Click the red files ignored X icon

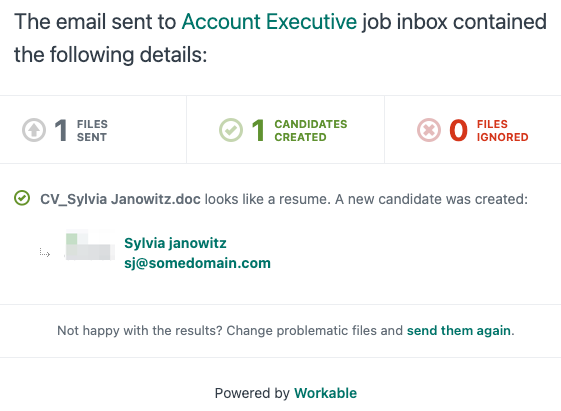(429, 130)
